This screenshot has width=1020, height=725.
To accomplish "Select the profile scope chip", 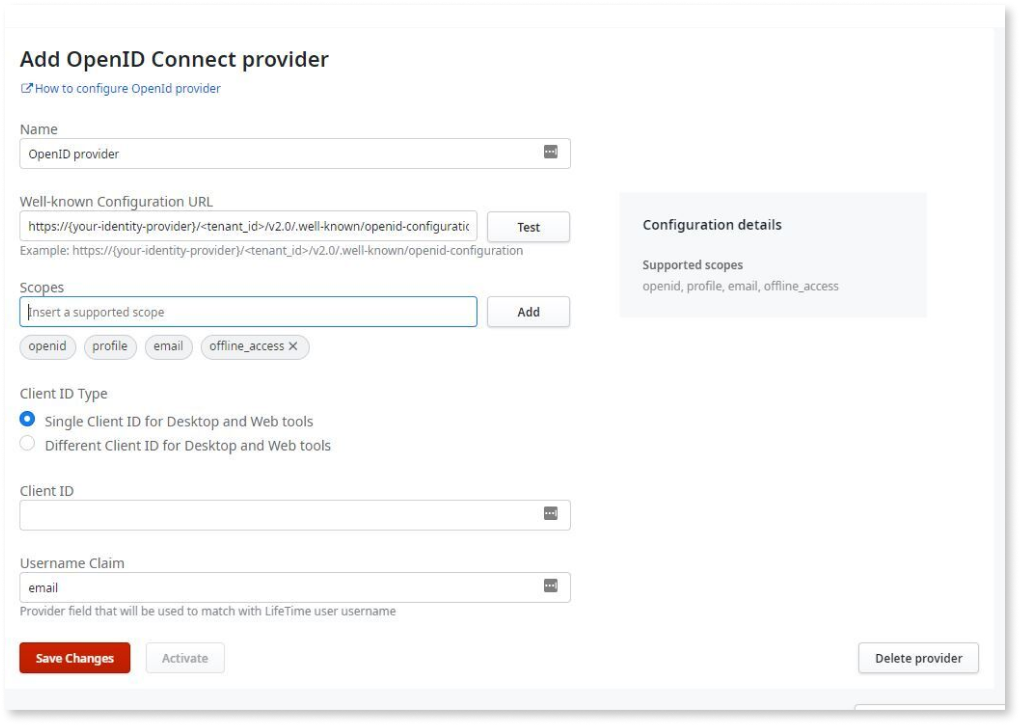I will 110,347.
